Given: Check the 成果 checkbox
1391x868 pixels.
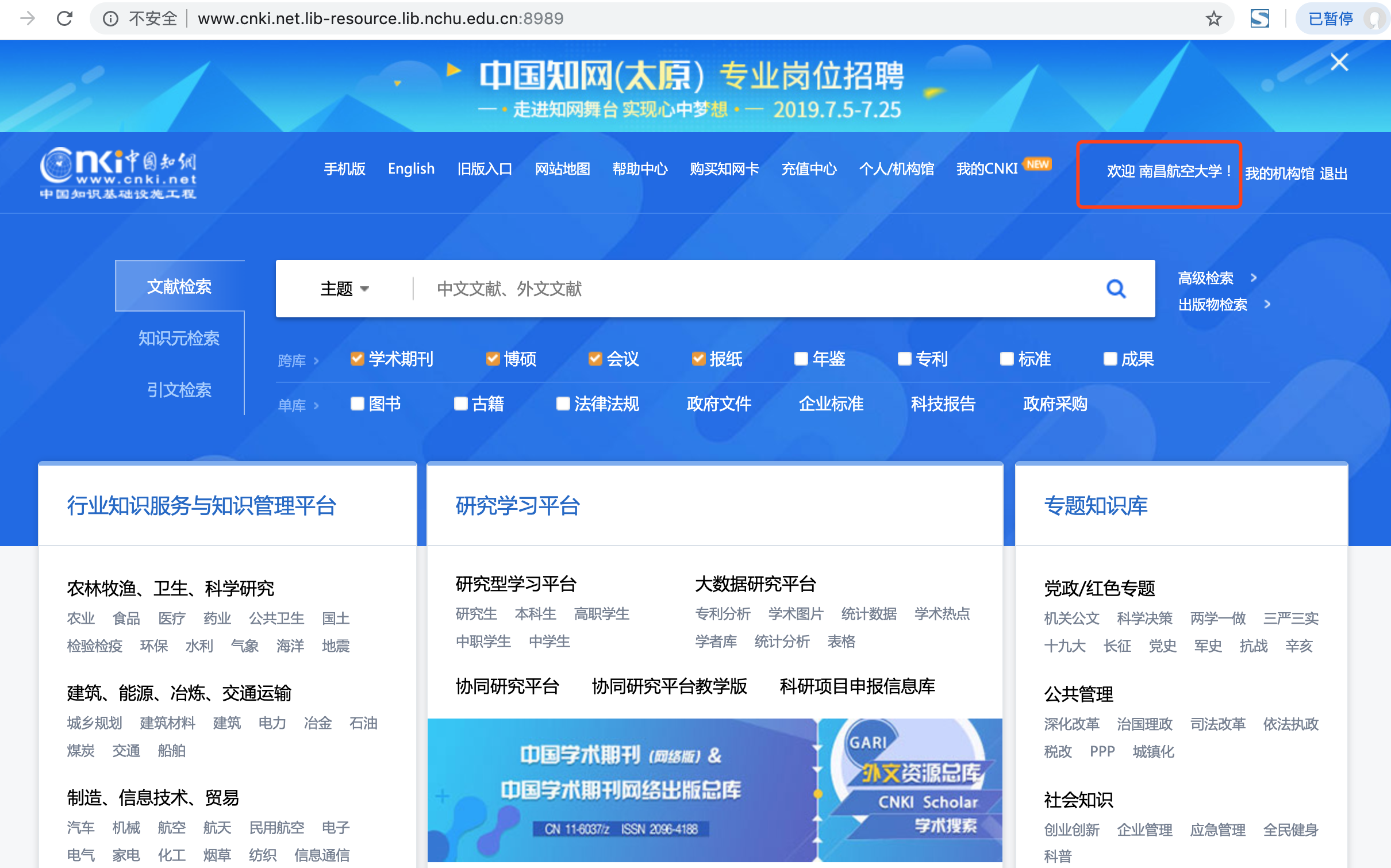Looking at the screenshot, I should 1110,359.
